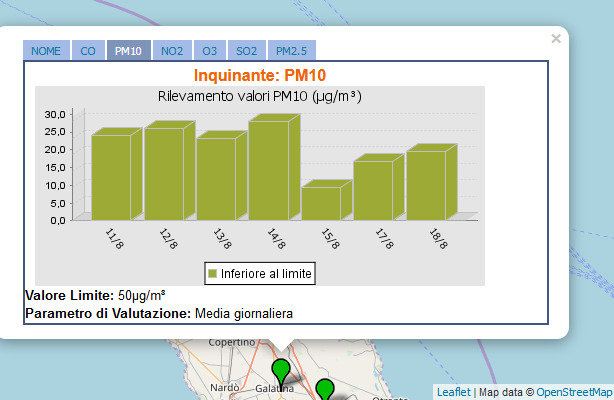Click the '11/8' date axis label
The width and height of the screenshot is (614, 400).
point(114,239)
